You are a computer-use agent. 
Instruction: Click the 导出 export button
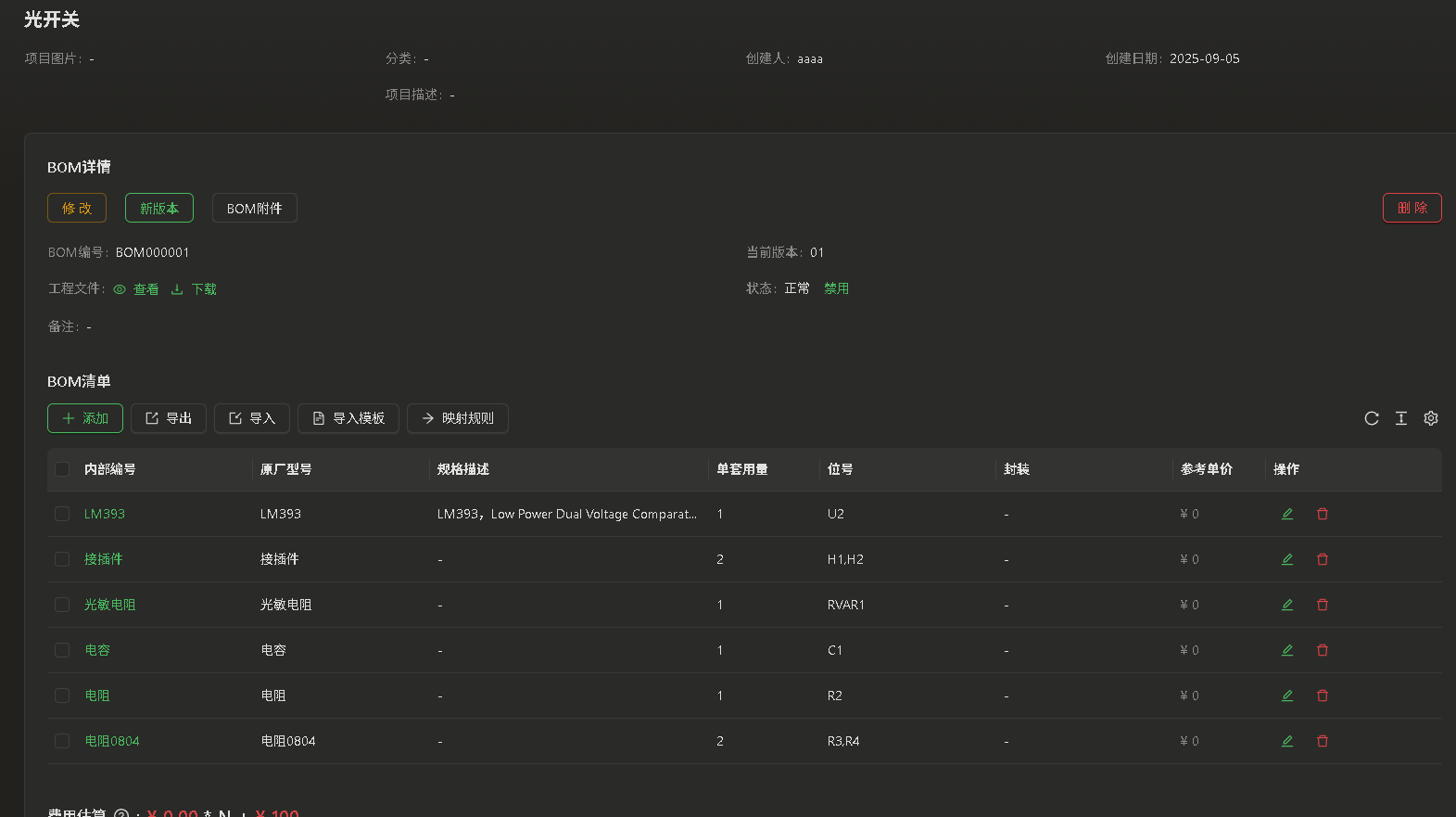pyautogui.click(x=169, y=418)
